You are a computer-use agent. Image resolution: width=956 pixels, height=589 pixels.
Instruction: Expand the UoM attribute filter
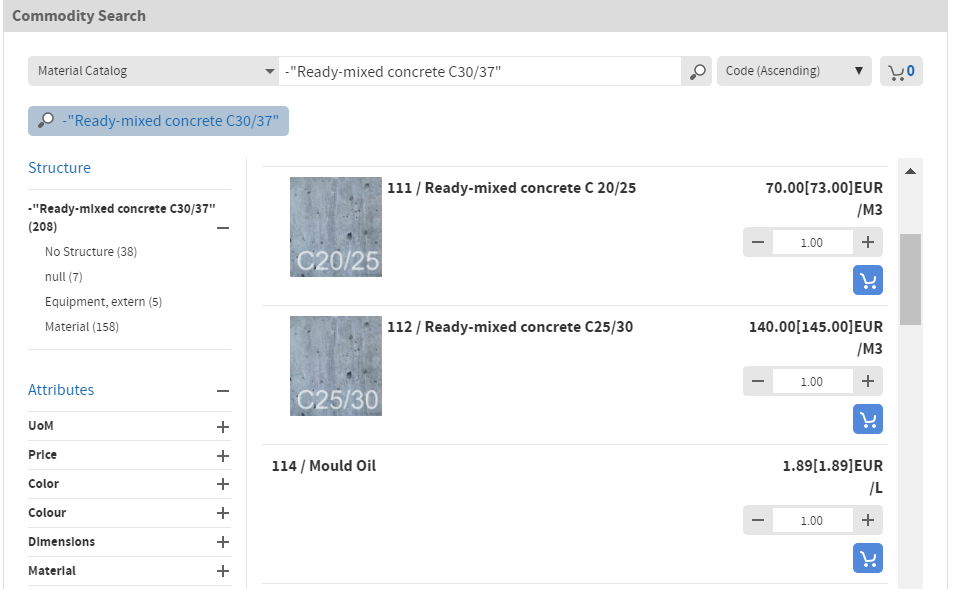(x=223, y=427)
